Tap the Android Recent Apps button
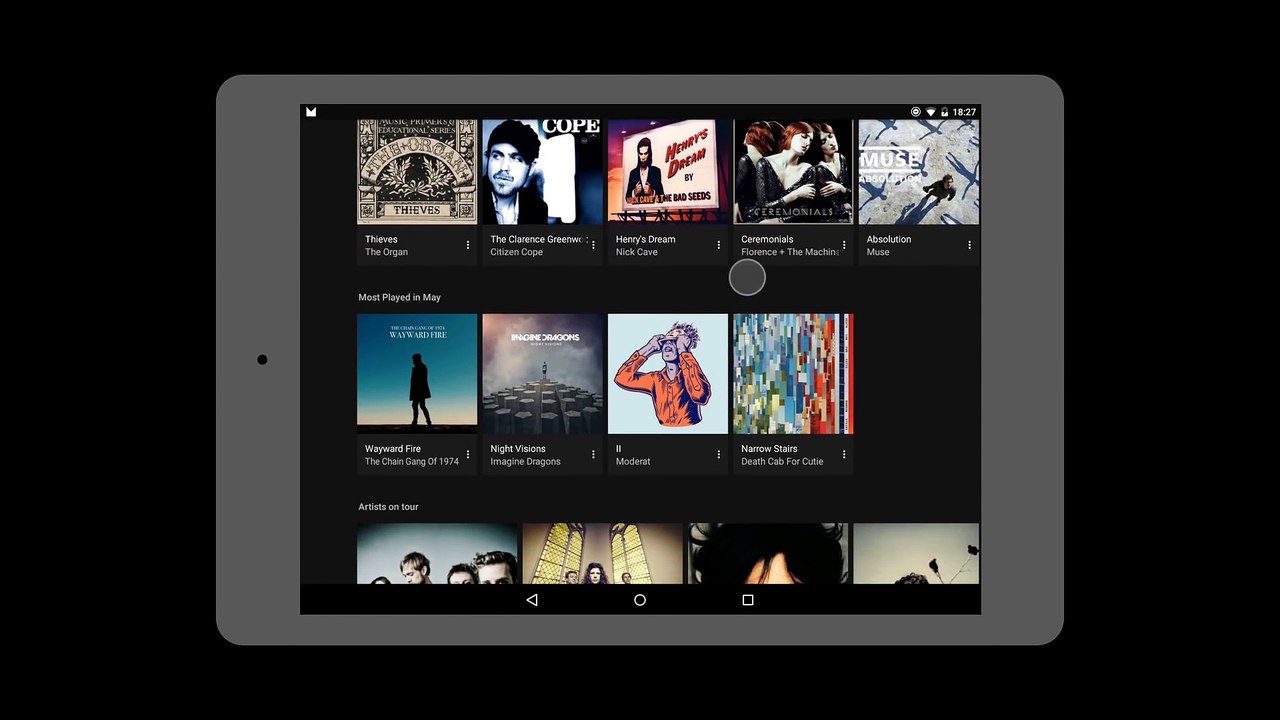This screenshot has width=1280, height=720. coord(747,600)
